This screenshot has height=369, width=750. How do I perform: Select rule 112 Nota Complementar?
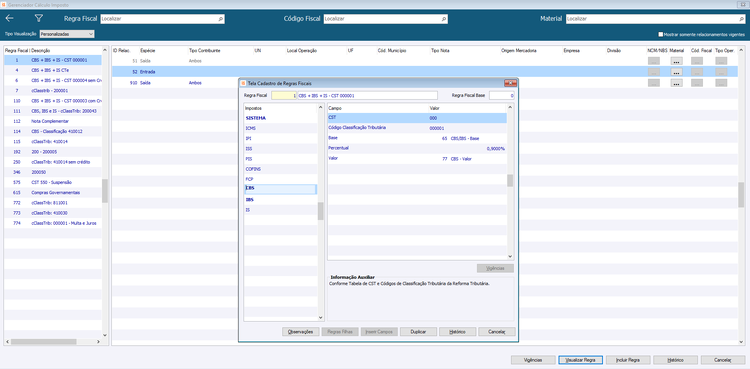53,121
